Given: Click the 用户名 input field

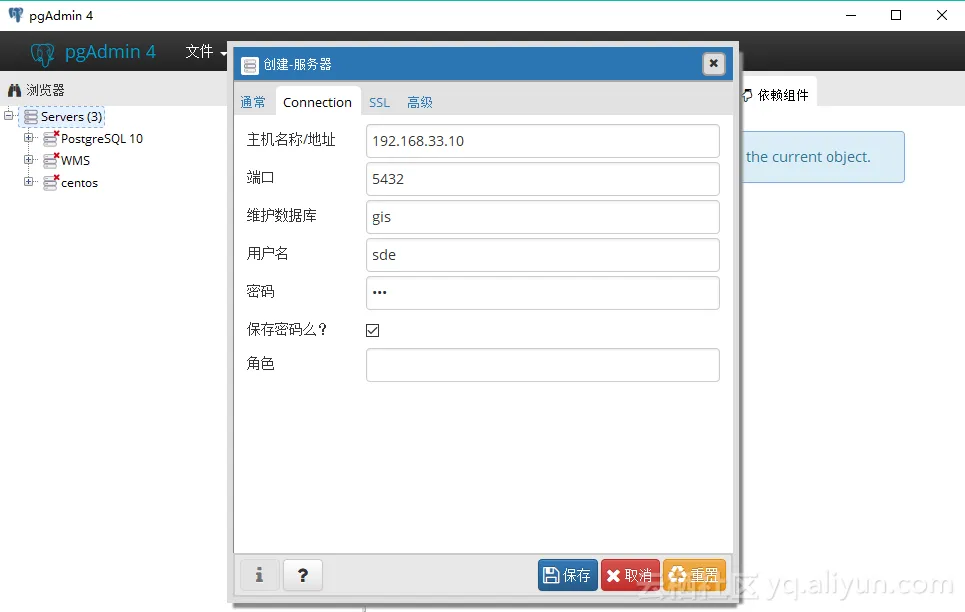Looking at the screenshot, I should (x=542, y=255).
